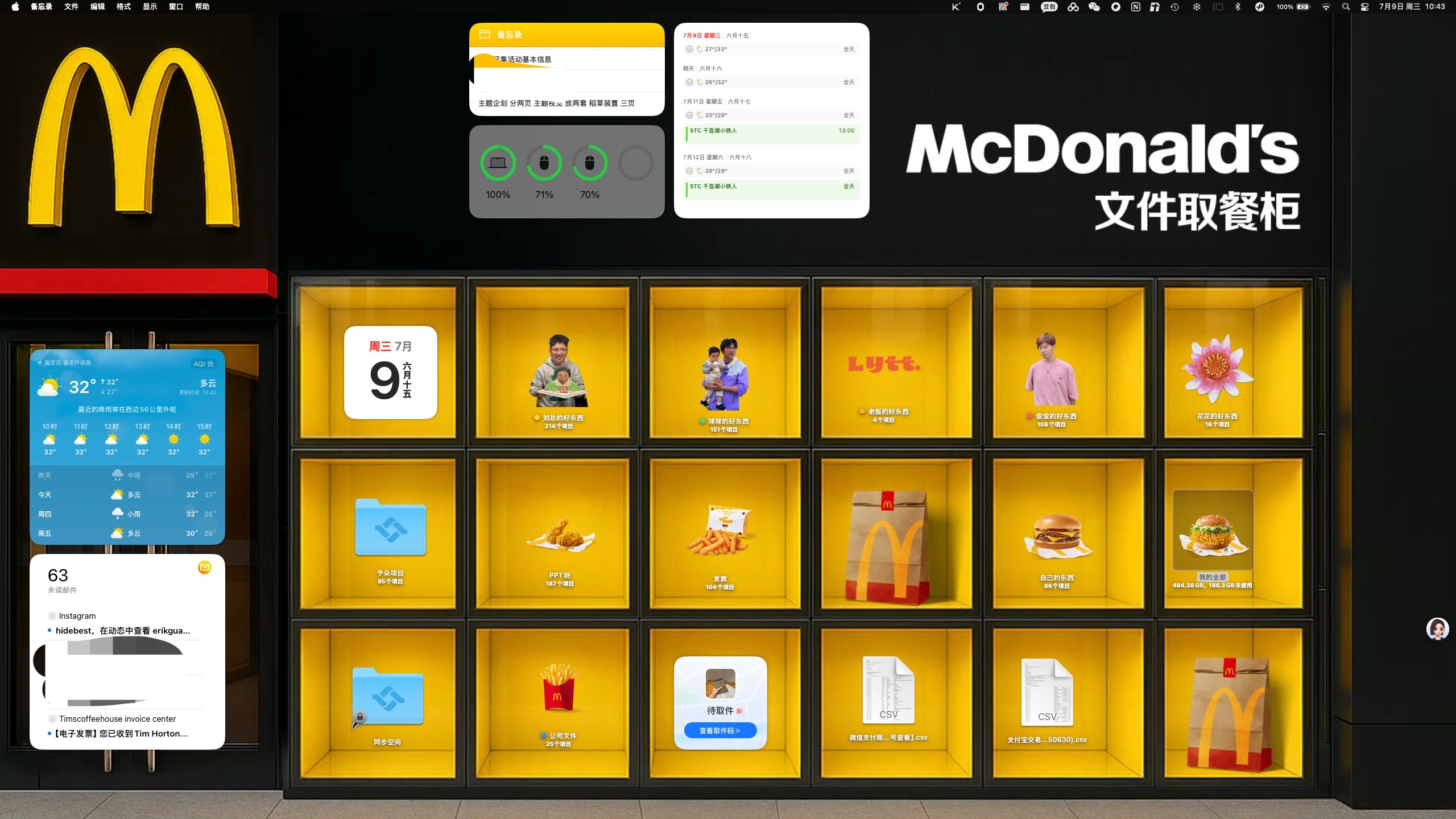Click the 豆包 menu bar icon
The image size is (1456, 819).
tap(1049, 7)
